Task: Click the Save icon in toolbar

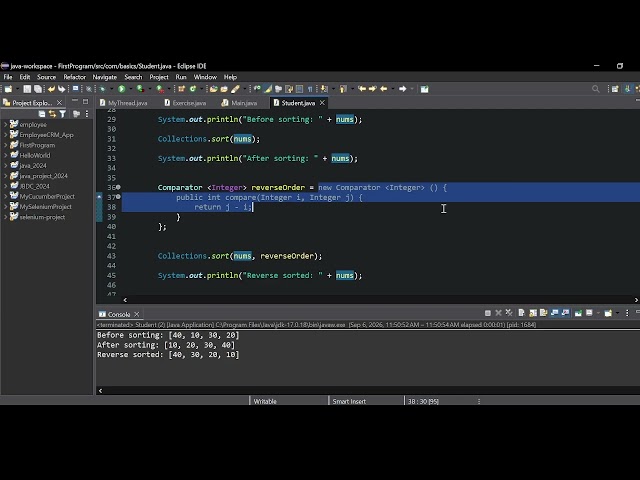Action: (27, 89)
